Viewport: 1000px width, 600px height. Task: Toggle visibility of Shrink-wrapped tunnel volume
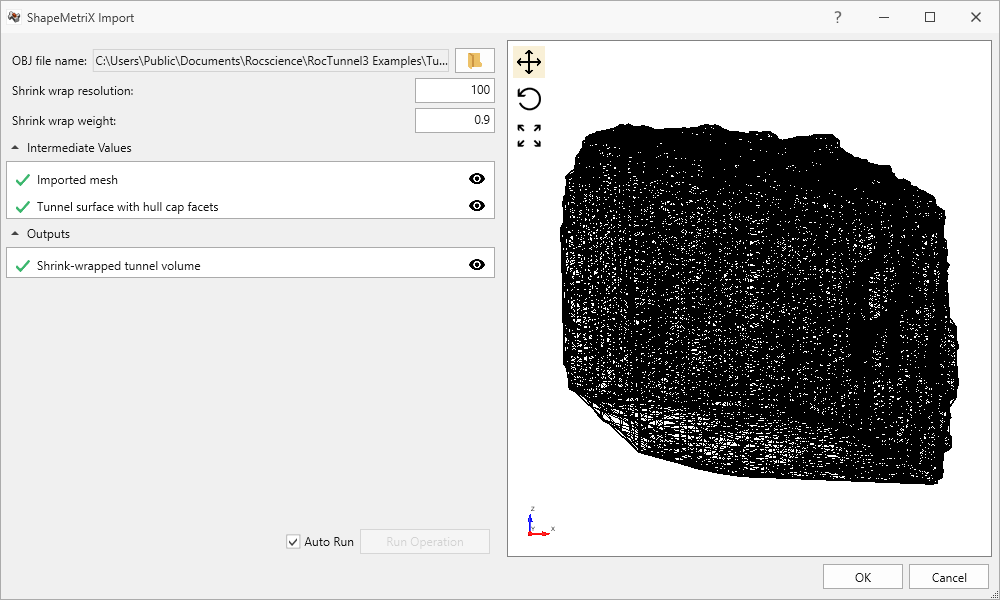476,265
